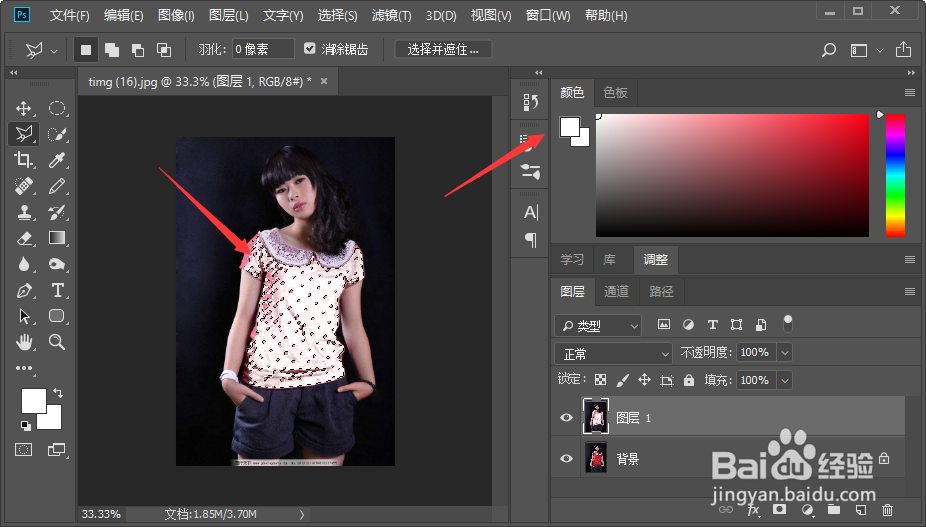Image resolution: width=926 pixels, height=527 pixels.
Task: Select the Quick Selection tool
Action: (x=57, y=134)
